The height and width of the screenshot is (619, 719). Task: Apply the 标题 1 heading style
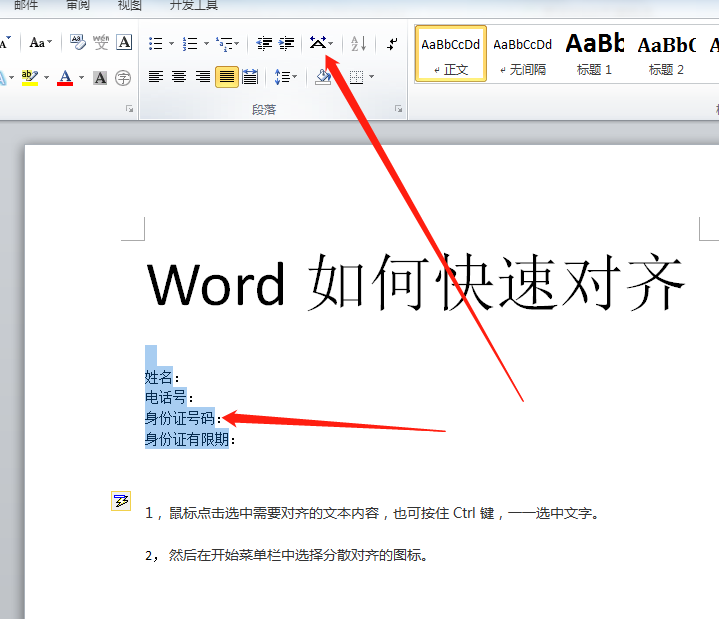[594, 54]
